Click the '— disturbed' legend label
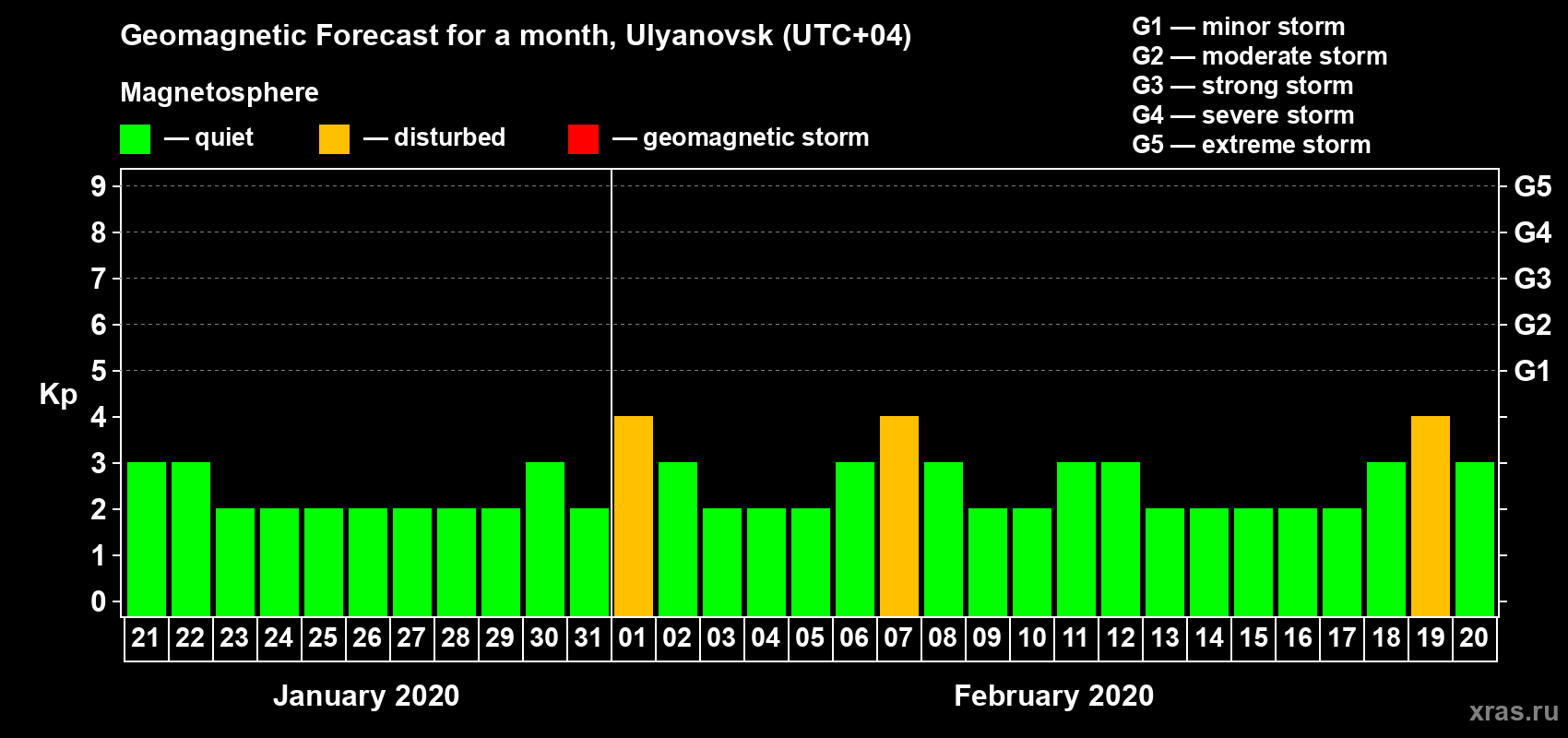 pos(434,137)
